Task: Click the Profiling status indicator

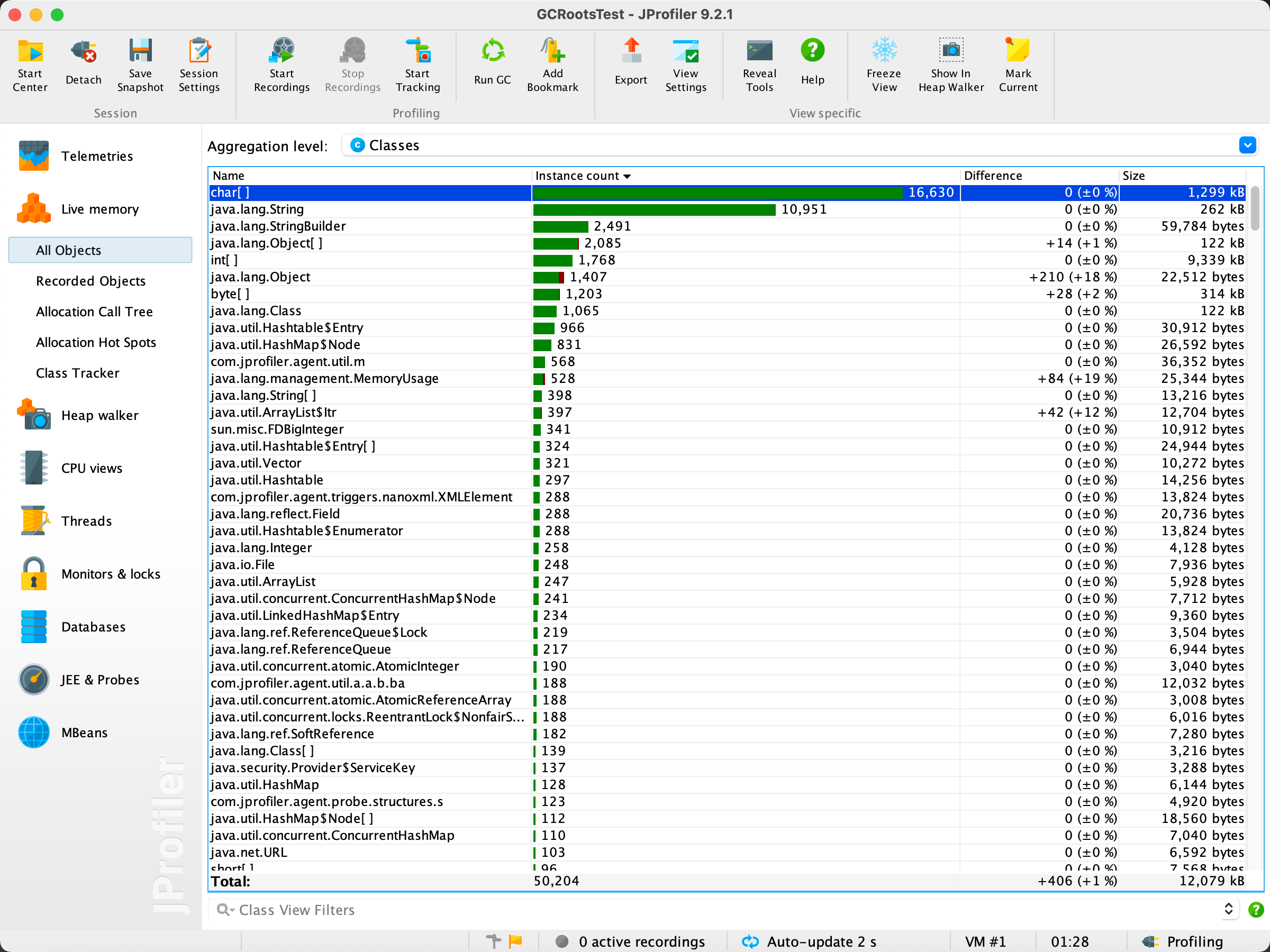Action: [1184, 941]
